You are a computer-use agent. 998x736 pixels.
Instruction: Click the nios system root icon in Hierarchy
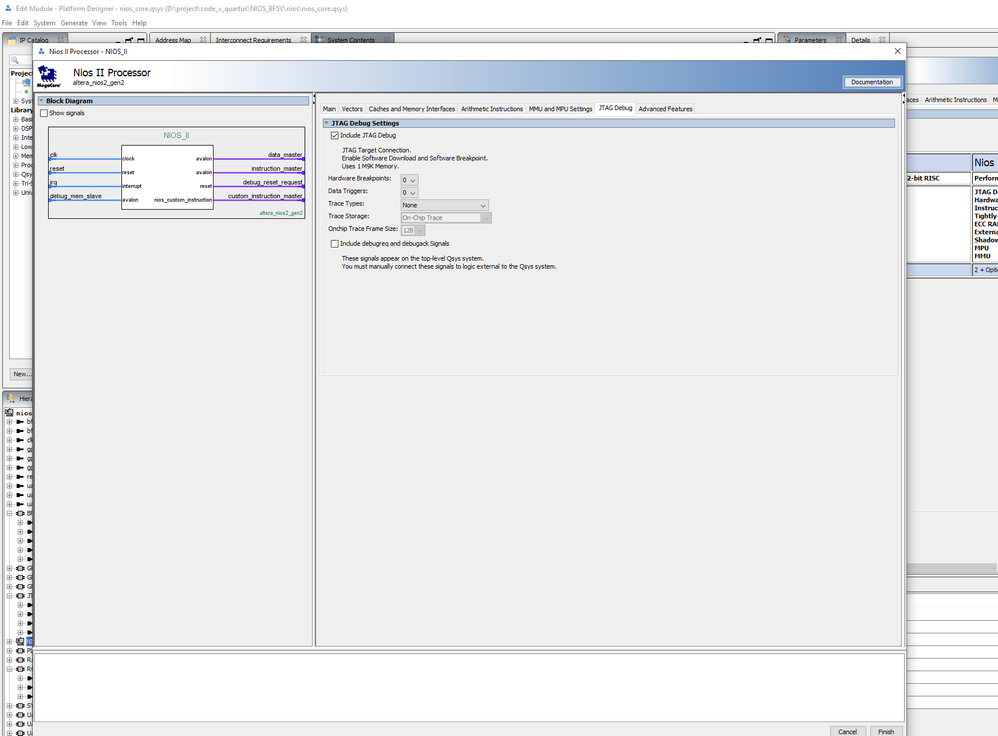click(10, 413)
